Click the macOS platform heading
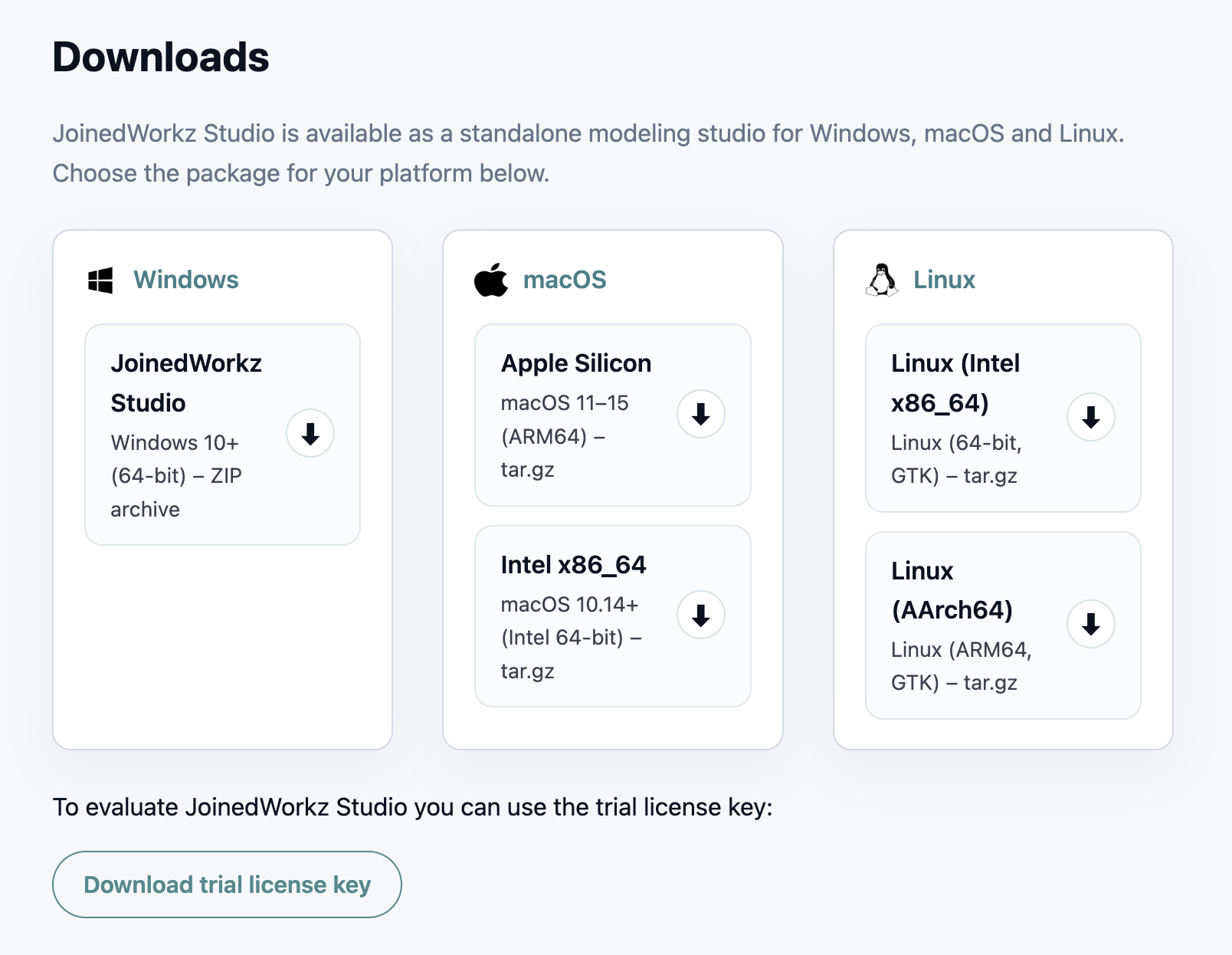Screen dimensions: 1232x955 point(565,280)
